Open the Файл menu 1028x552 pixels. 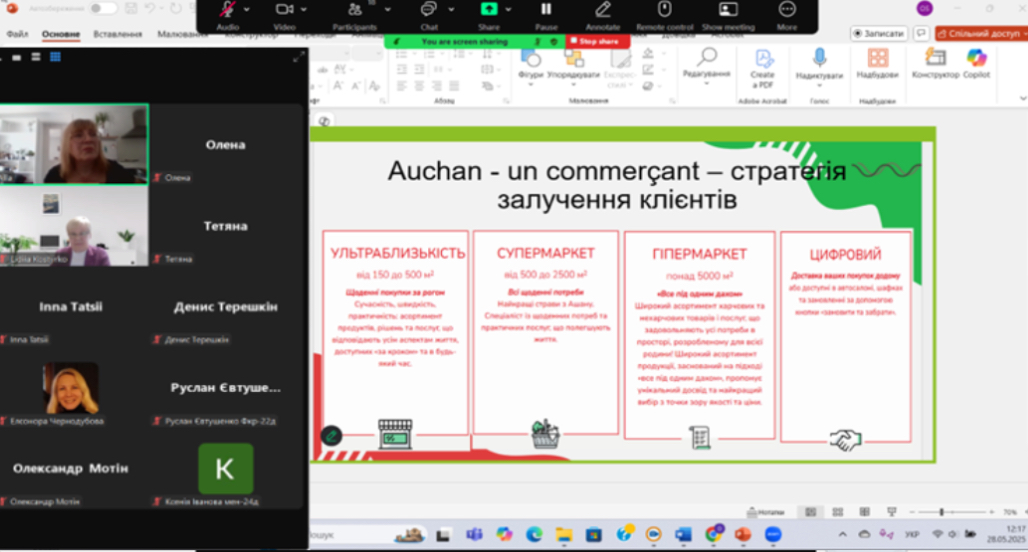17,33
